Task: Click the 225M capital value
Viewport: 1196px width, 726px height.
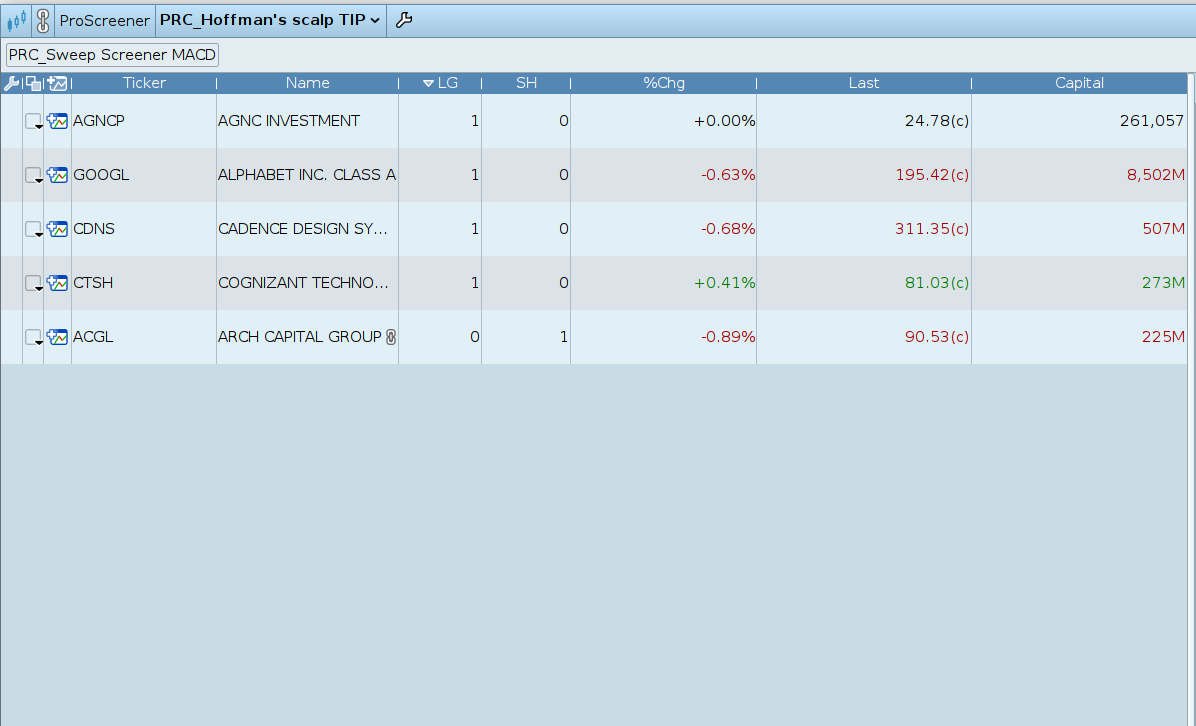Action: (1164, 336)
